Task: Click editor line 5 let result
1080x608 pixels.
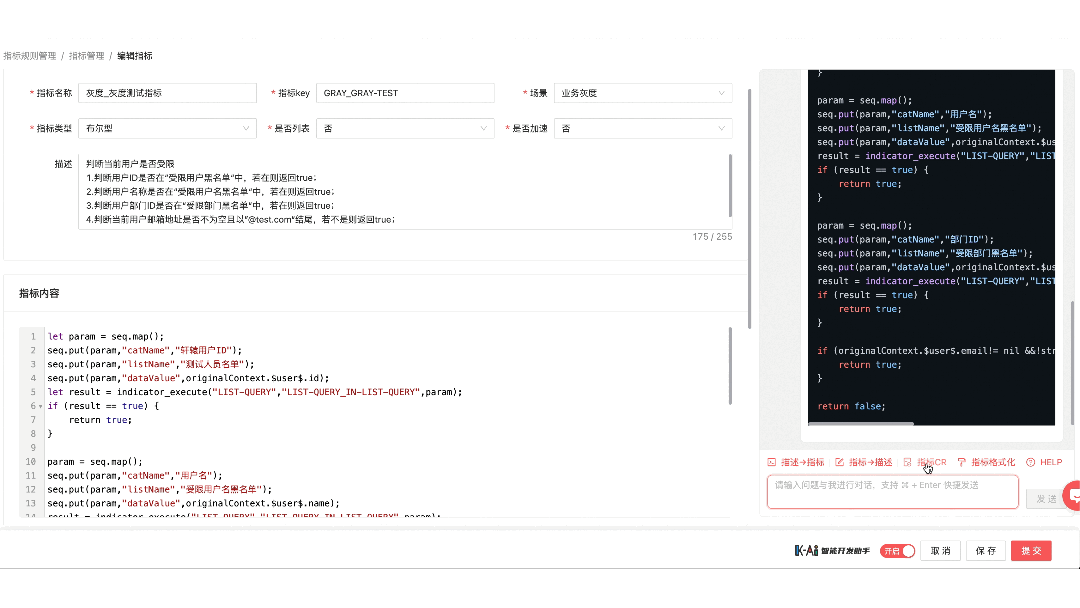Action: 254,392
